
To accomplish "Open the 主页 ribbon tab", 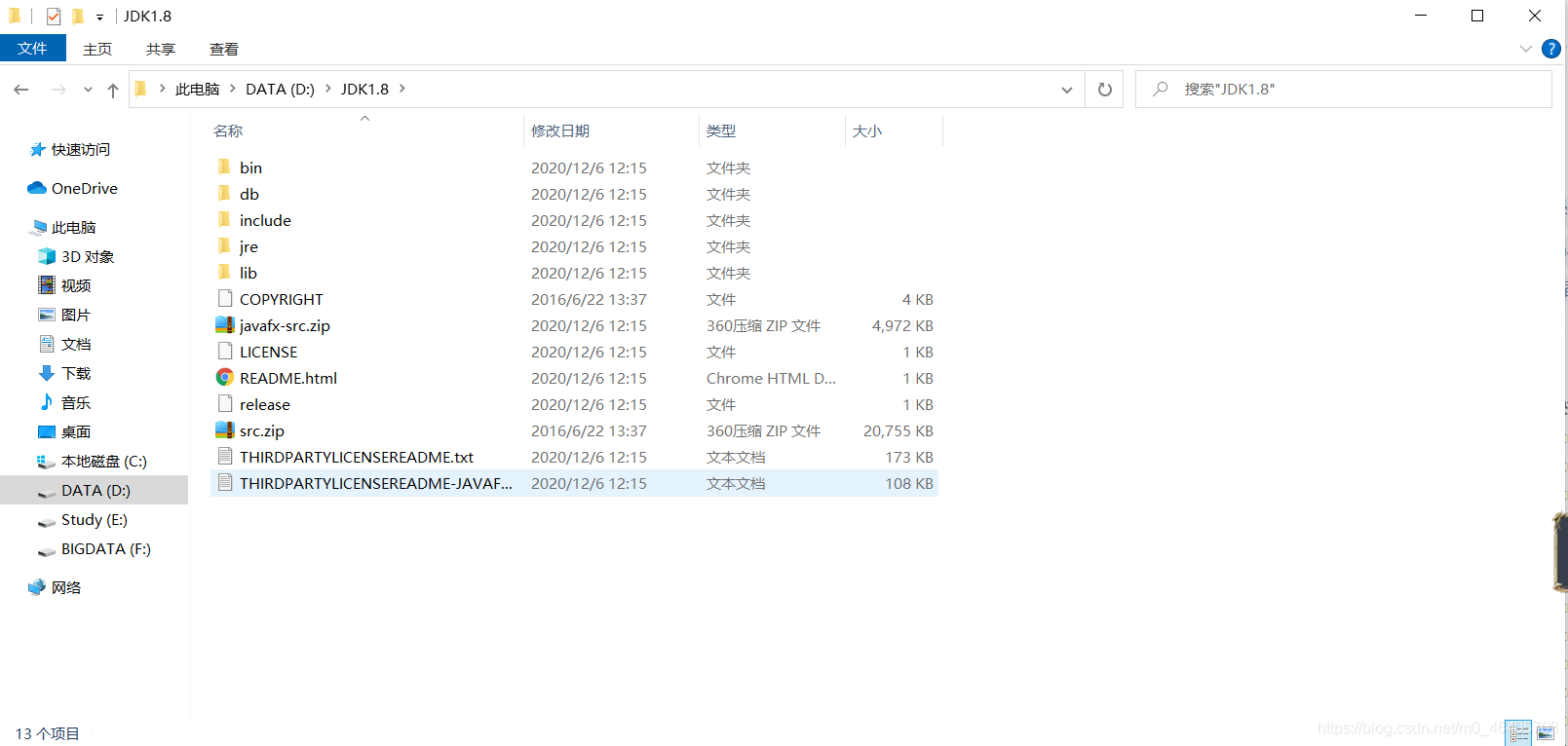I will point(97,49).
